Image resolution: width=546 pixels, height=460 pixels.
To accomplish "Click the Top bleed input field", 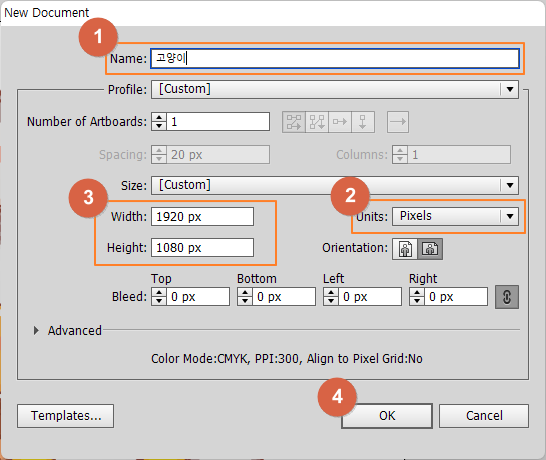I will tap(198, 297).
